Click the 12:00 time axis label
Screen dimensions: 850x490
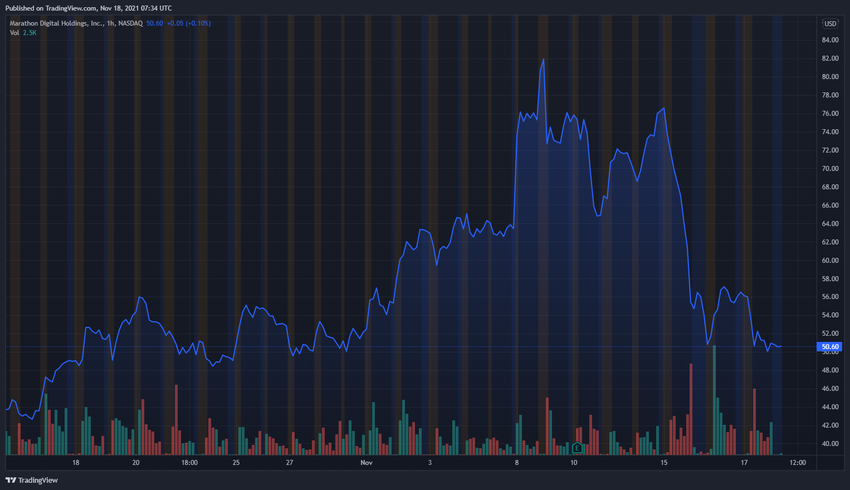click(x=797, y=463)
